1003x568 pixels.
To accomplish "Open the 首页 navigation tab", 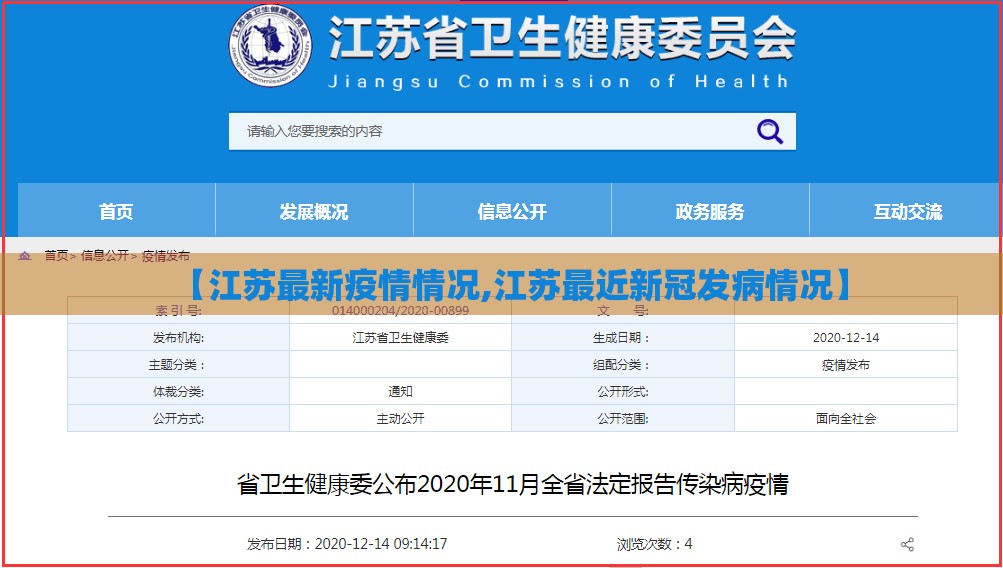I will point(116,211).
